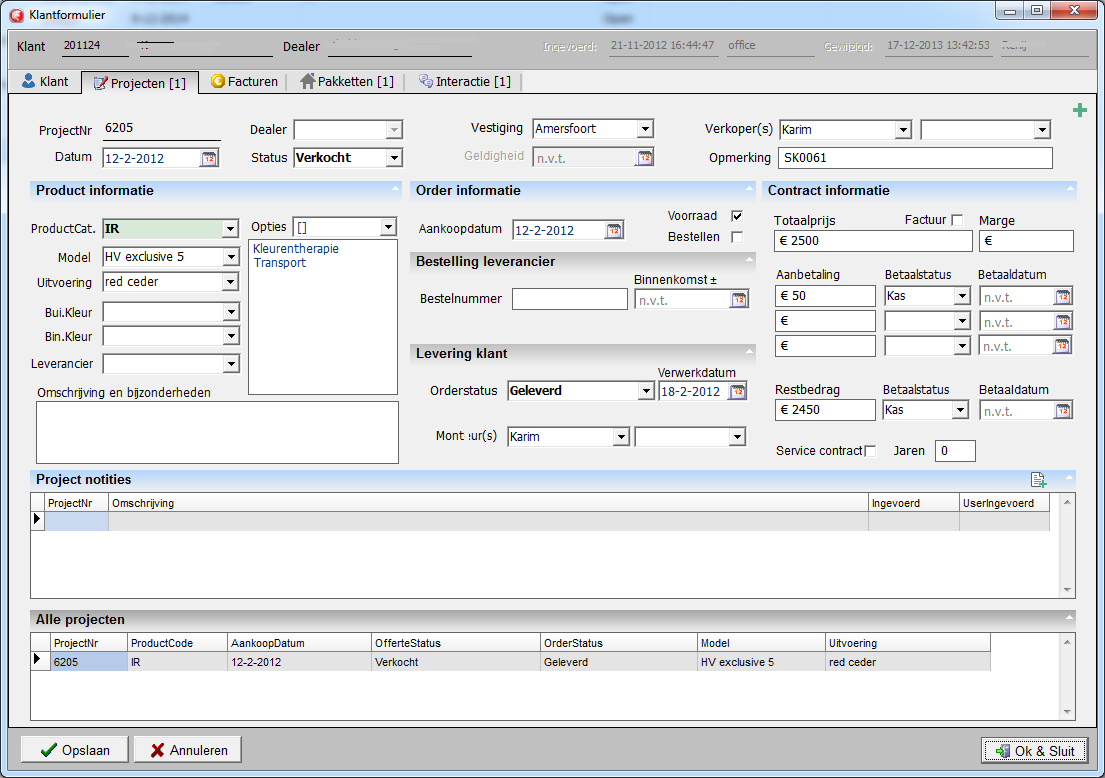Switch to the Pakketten [1] tab
The width and height of the screenshot is (1105, 778).
tap(346, 82)
